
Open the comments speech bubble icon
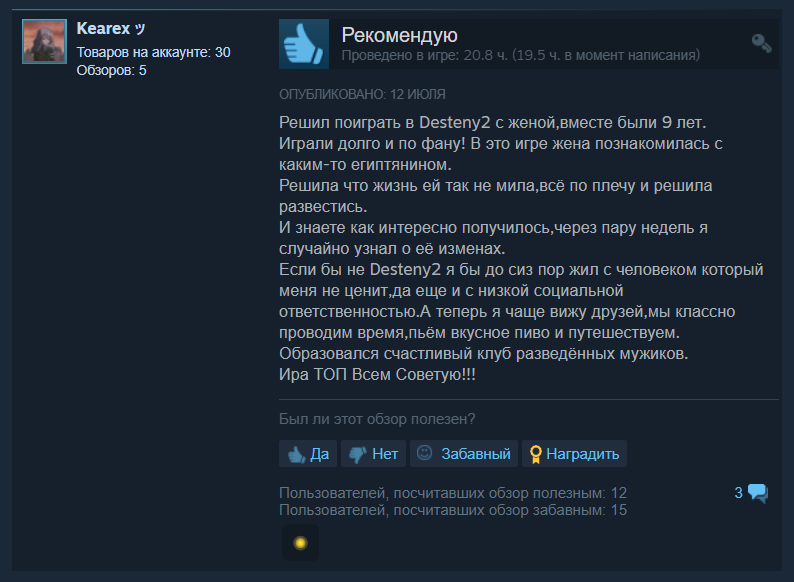pos(758,493)
